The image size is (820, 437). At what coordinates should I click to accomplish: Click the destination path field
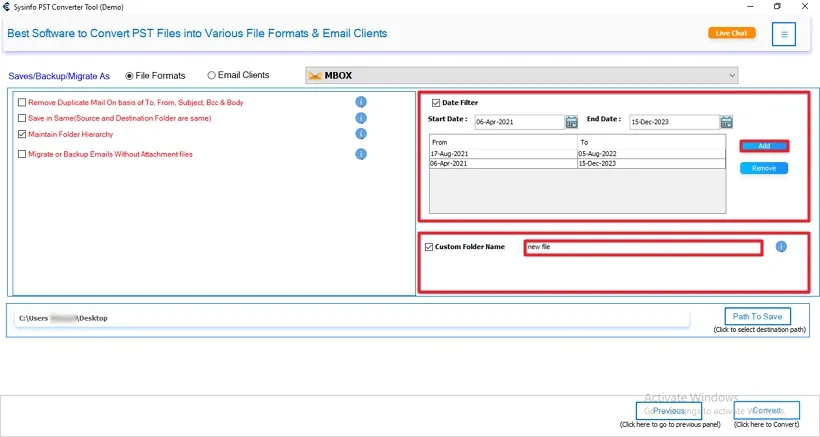[352, 318]
